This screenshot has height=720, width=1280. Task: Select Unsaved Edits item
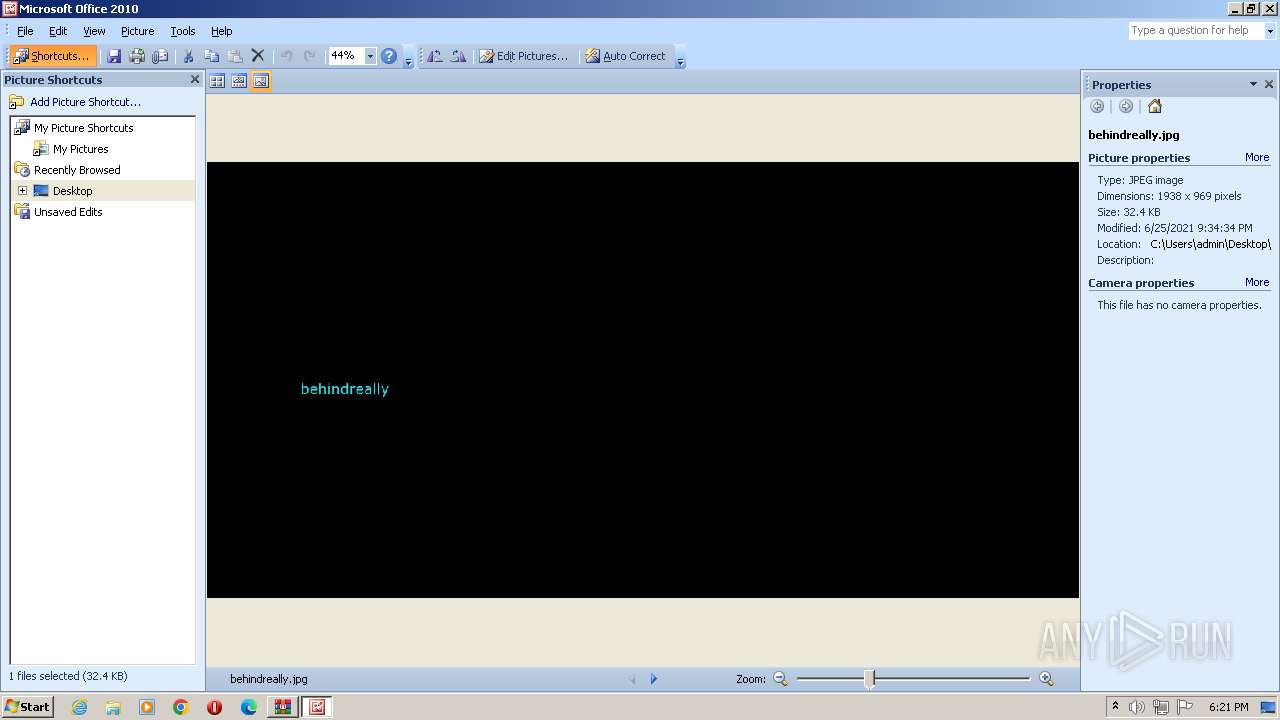point(68,212)
